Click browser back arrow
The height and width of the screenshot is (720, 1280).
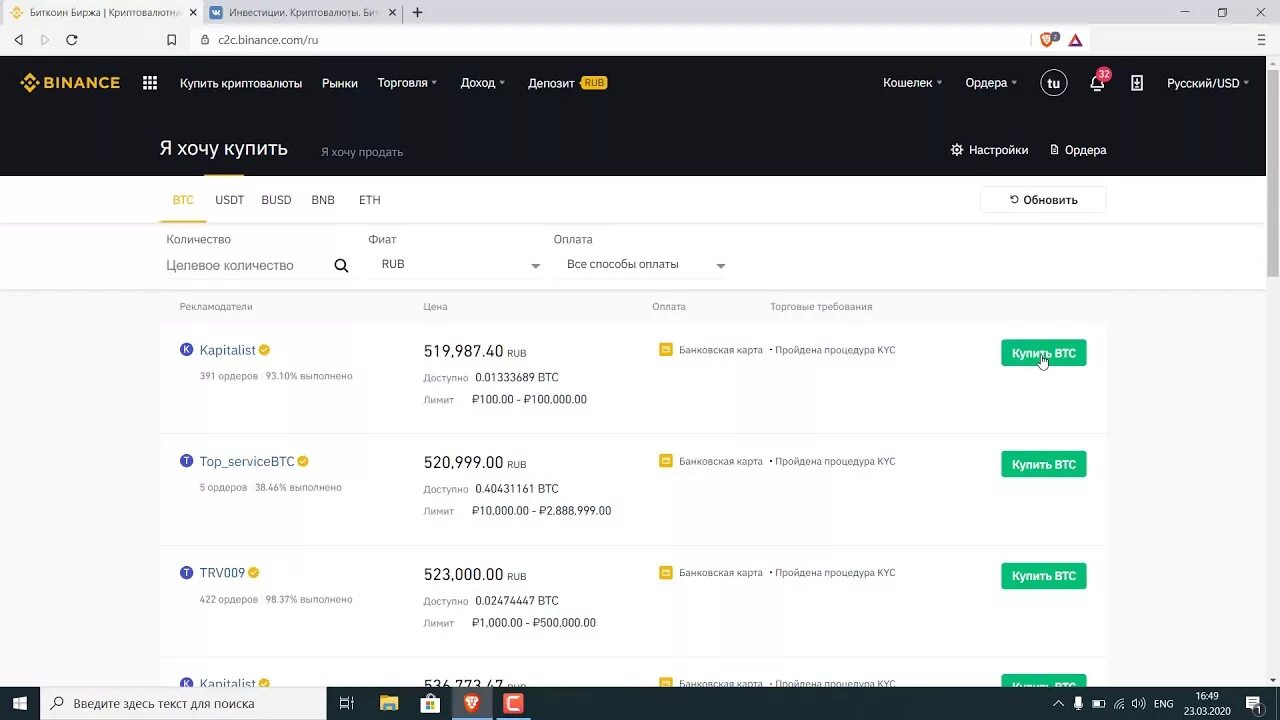(18, 40)
